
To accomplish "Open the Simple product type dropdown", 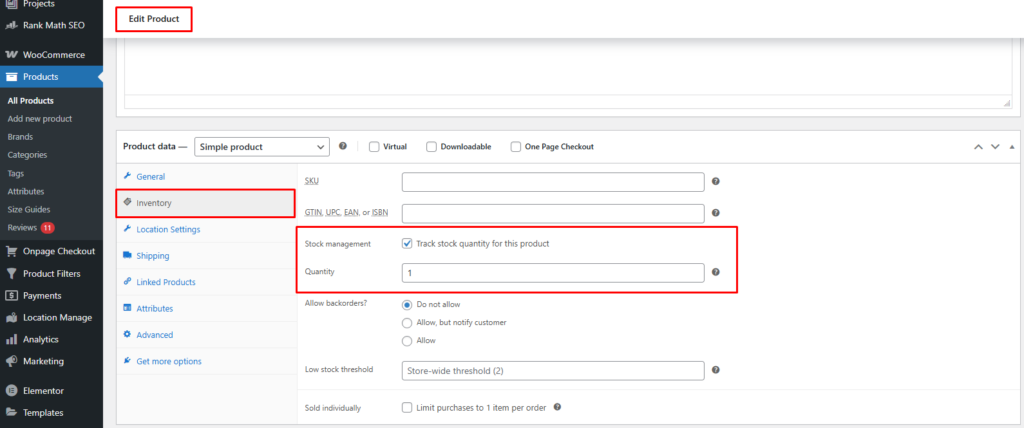I will 262,147.
